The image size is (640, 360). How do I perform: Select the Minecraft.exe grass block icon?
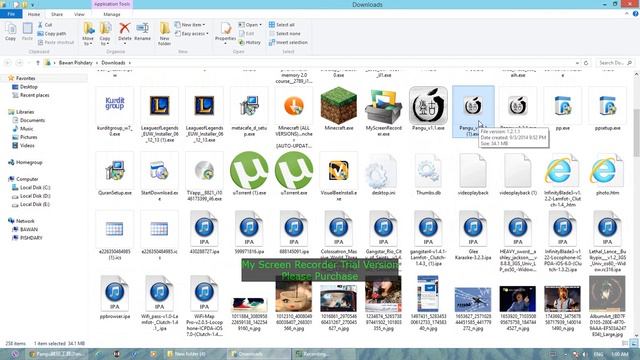click(x=338, y=106)
